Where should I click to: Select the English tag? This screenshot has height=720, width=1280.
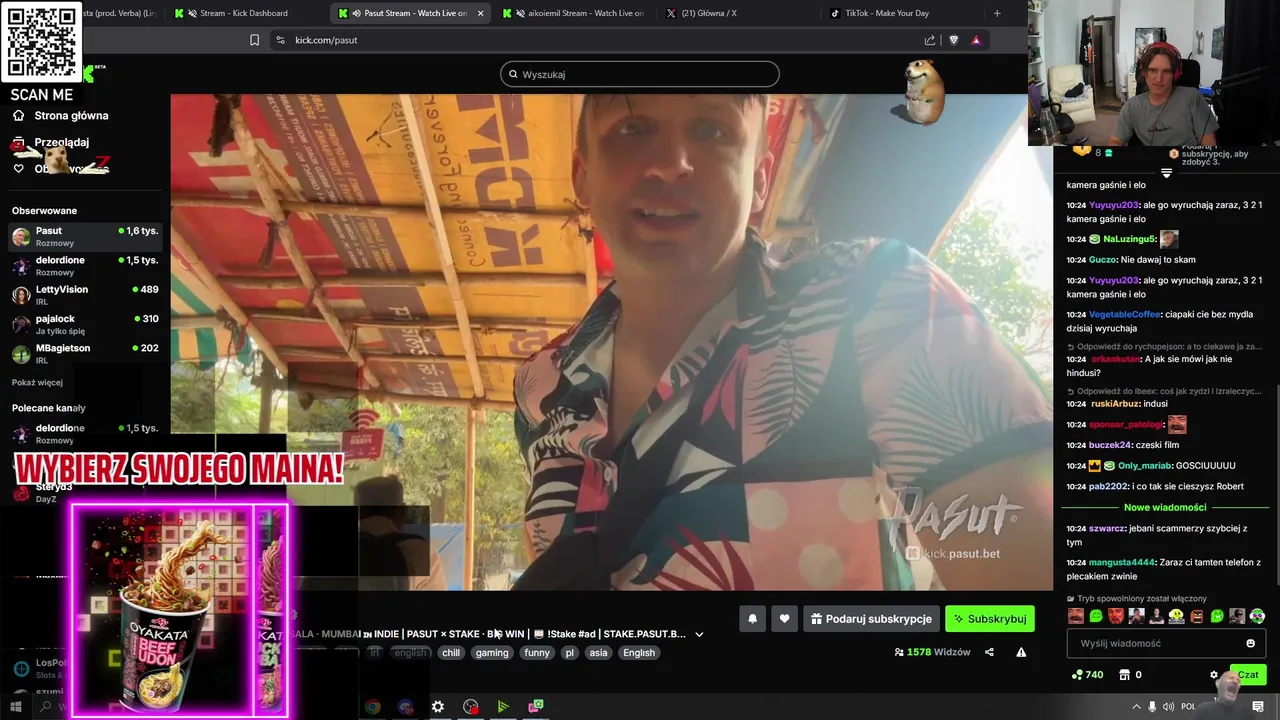639,653
